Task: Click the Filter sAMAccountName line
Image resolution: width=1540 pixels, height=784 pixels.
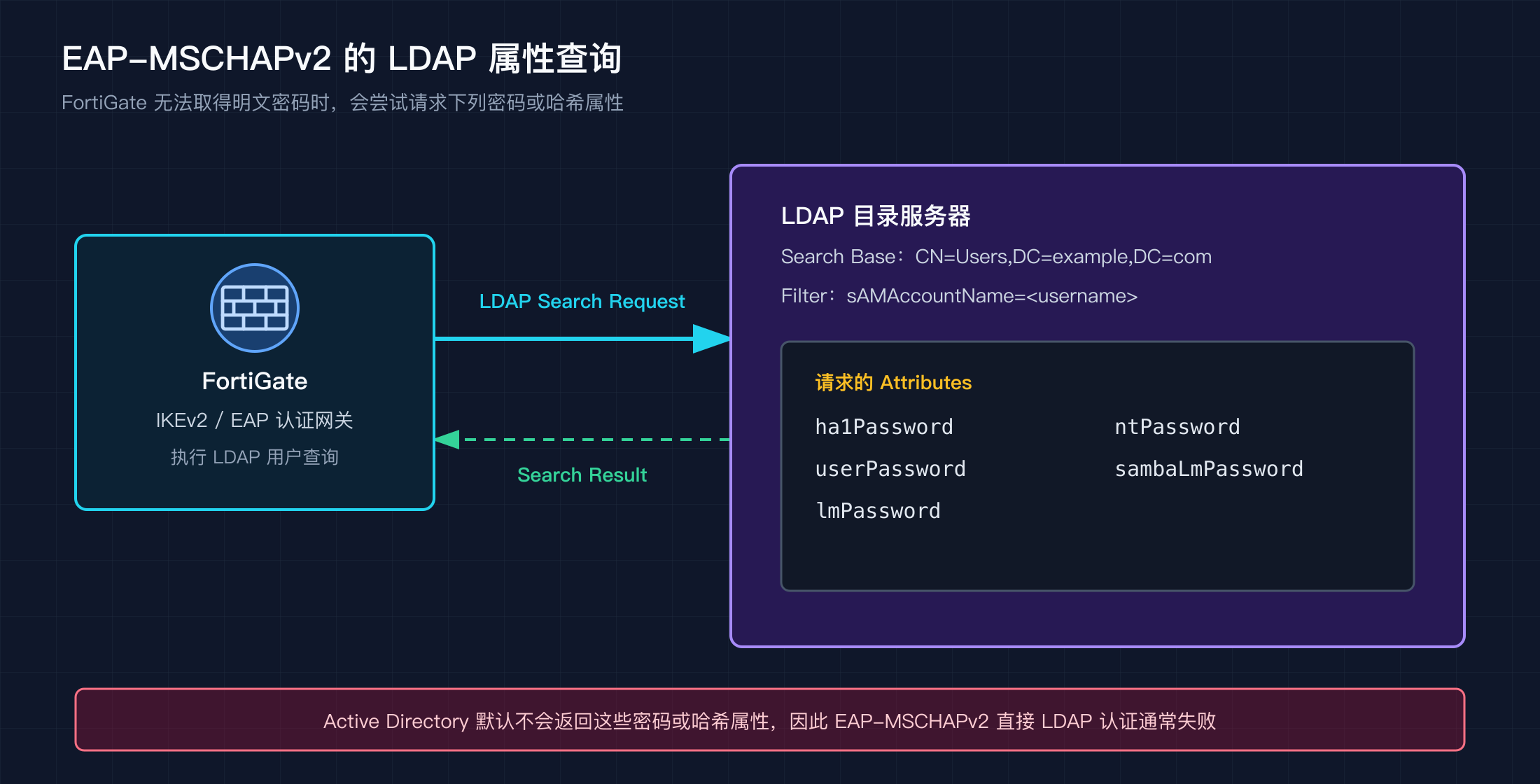Action: coord(959,296)
